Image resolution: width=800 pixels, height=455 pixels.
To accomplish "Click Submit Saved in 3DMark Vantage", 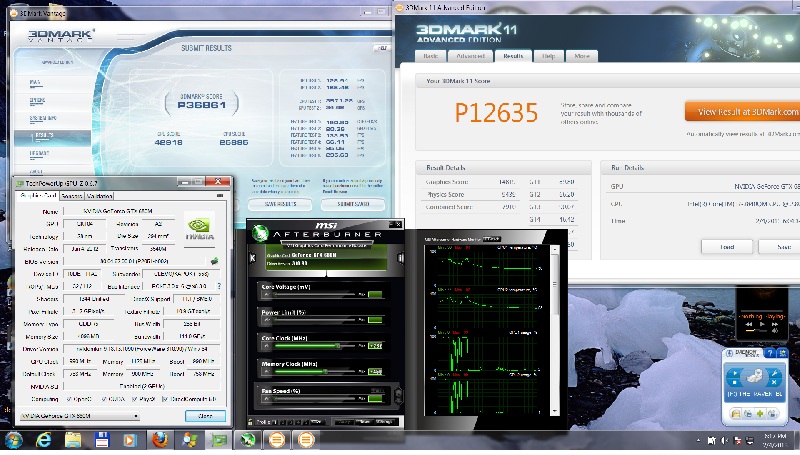I will [x=353, y=204].
